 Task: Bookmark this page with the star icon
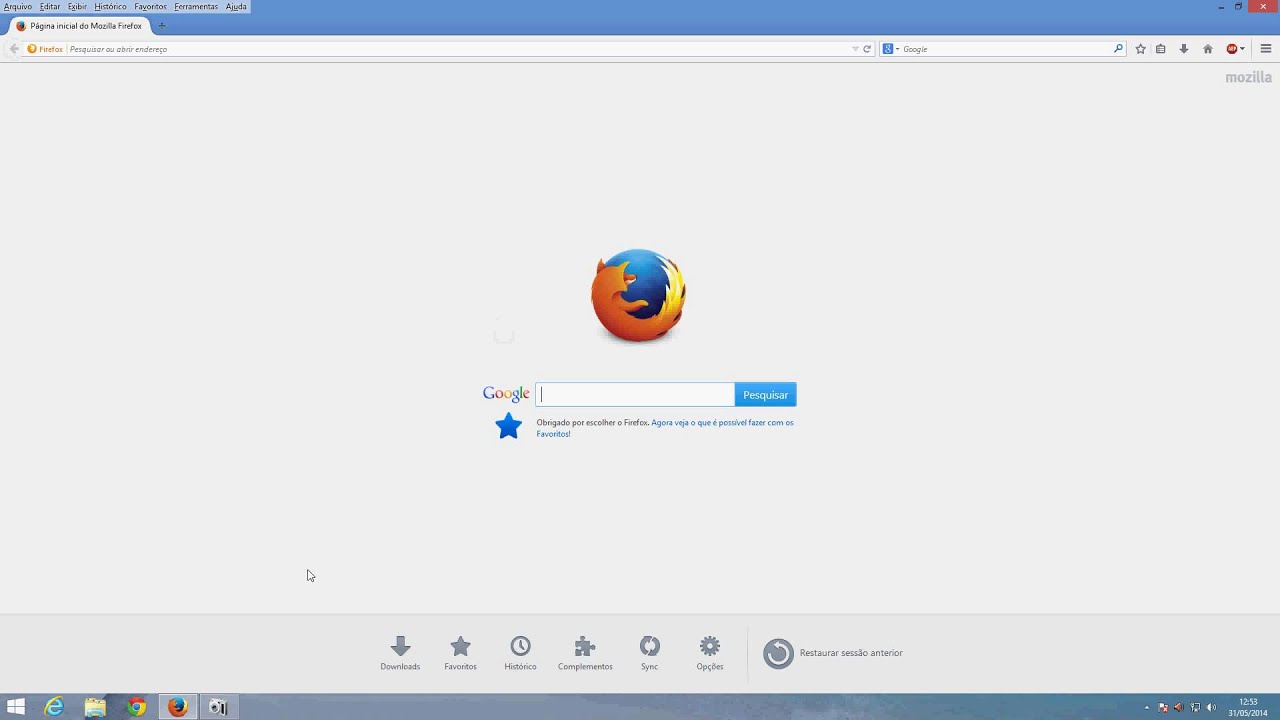pos(1140,49)
